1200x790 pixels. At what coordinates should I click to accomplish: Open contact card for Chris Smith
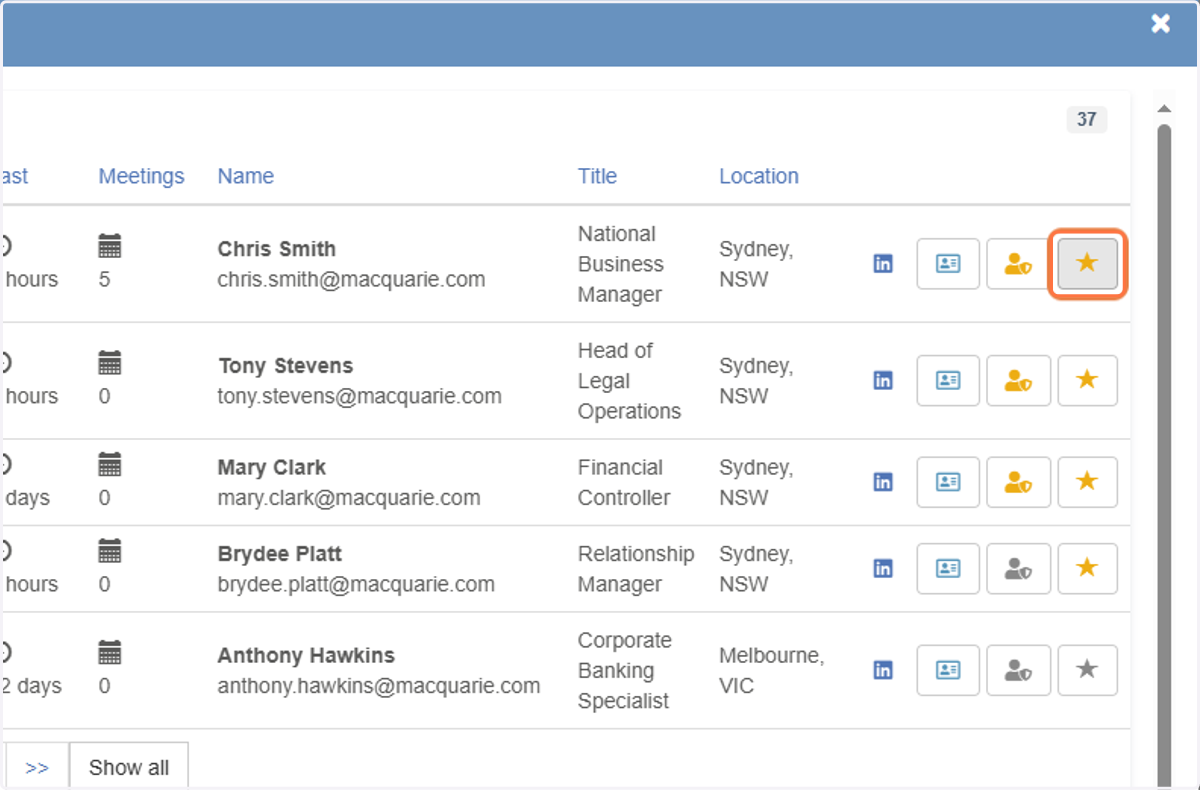(x=948, y=264)
